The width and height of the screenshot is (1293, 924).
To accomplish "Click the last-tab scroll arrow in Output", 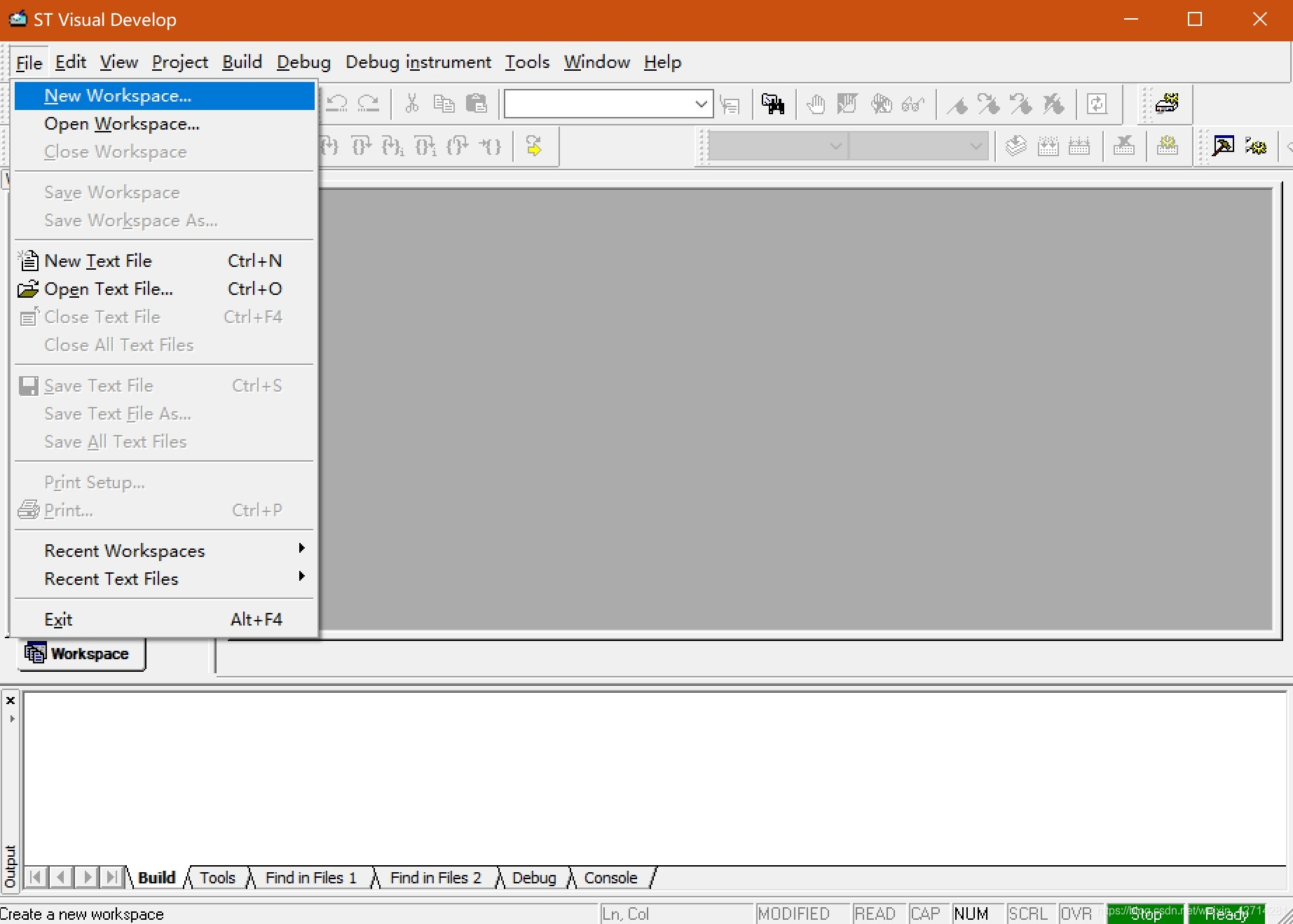I will pyautogui.click(x=112, y=877).
